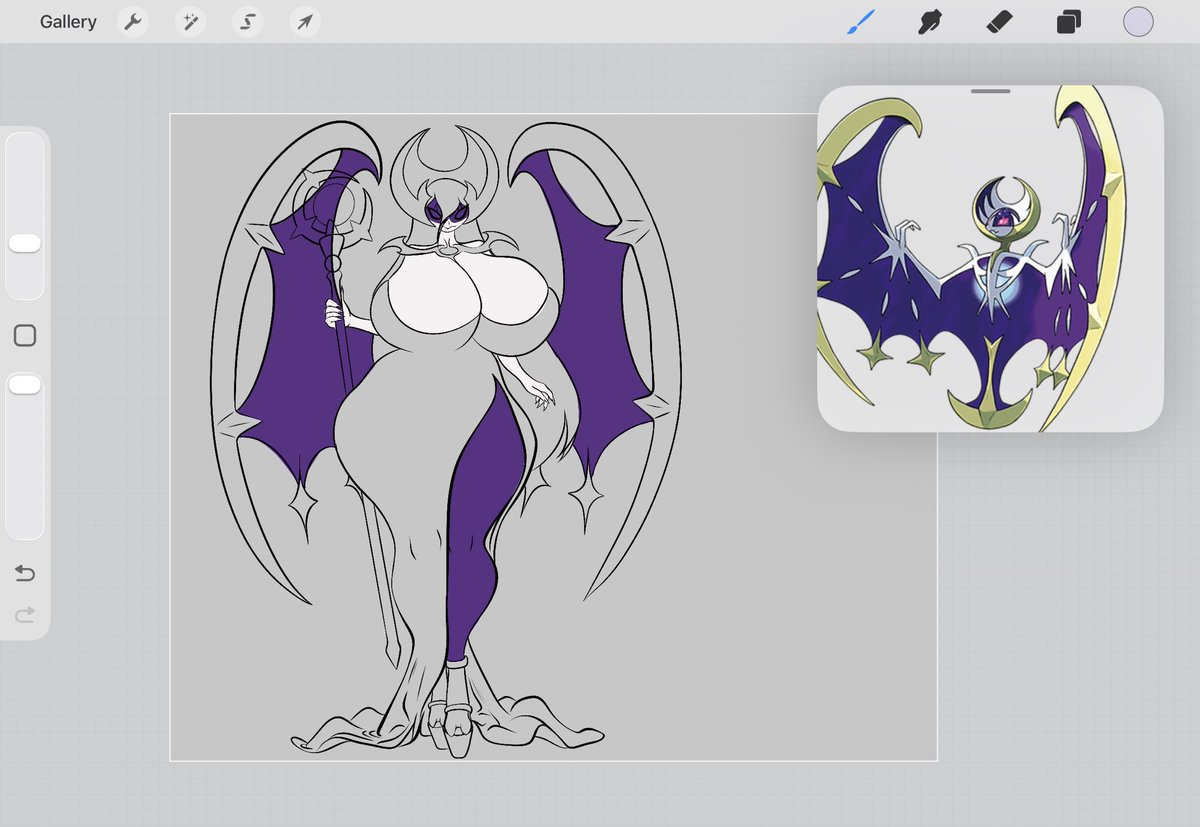Redo the last undone action
The height and width of the screenshot is (827, 1200).
(x=25, y=614)
